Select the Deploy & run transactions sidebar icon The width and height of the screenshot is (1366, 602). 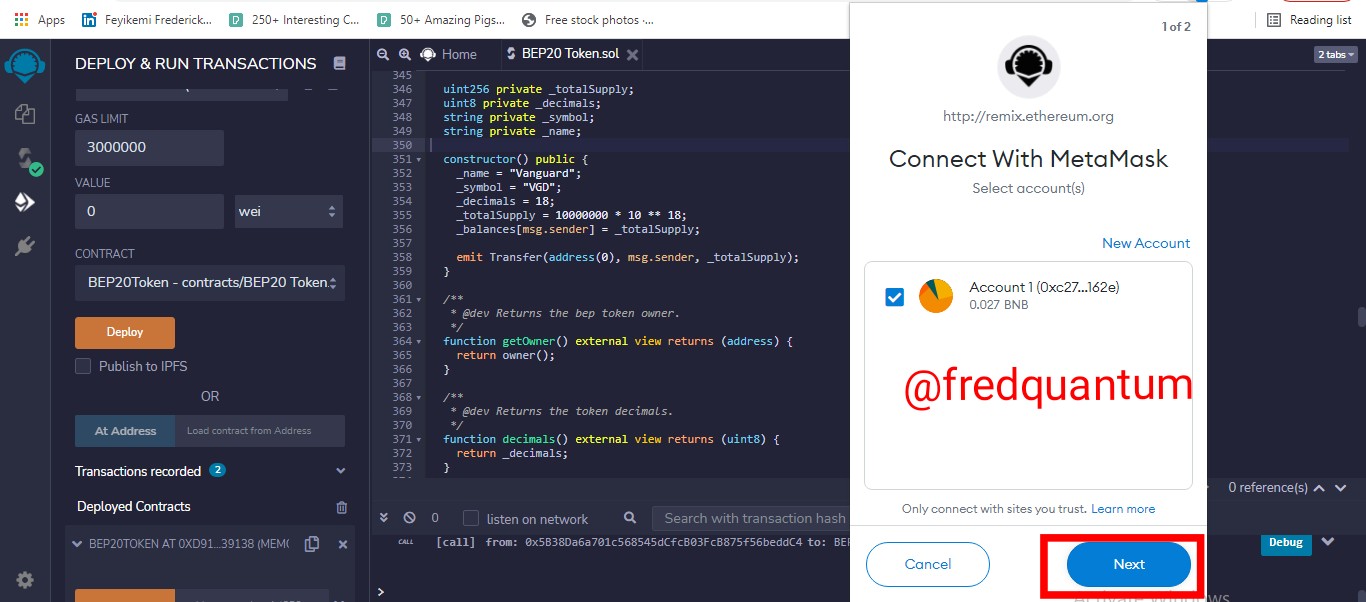(25, 202)
